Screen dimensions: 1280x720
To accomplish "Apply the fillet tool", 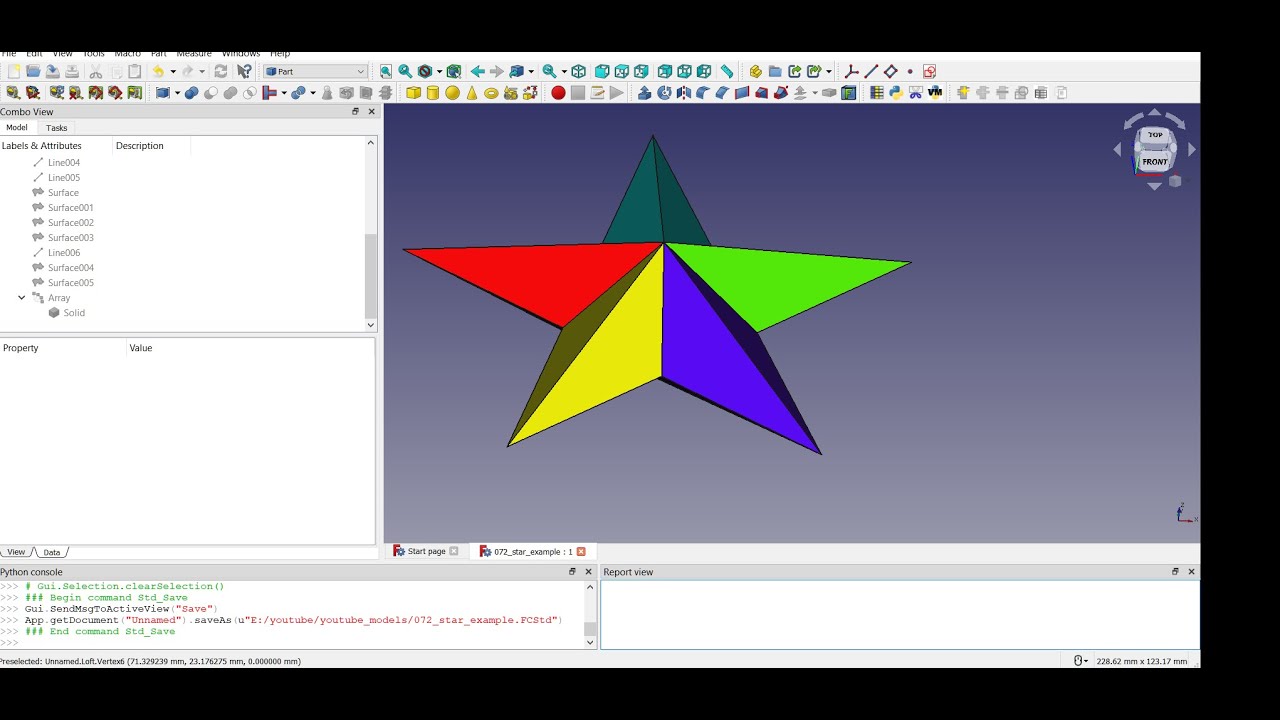I will 702,93.
